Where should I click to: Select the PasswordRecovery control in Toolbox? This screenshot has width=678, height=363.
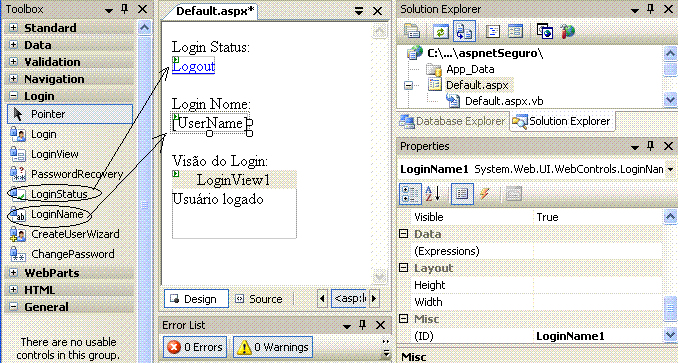[77, 174]
